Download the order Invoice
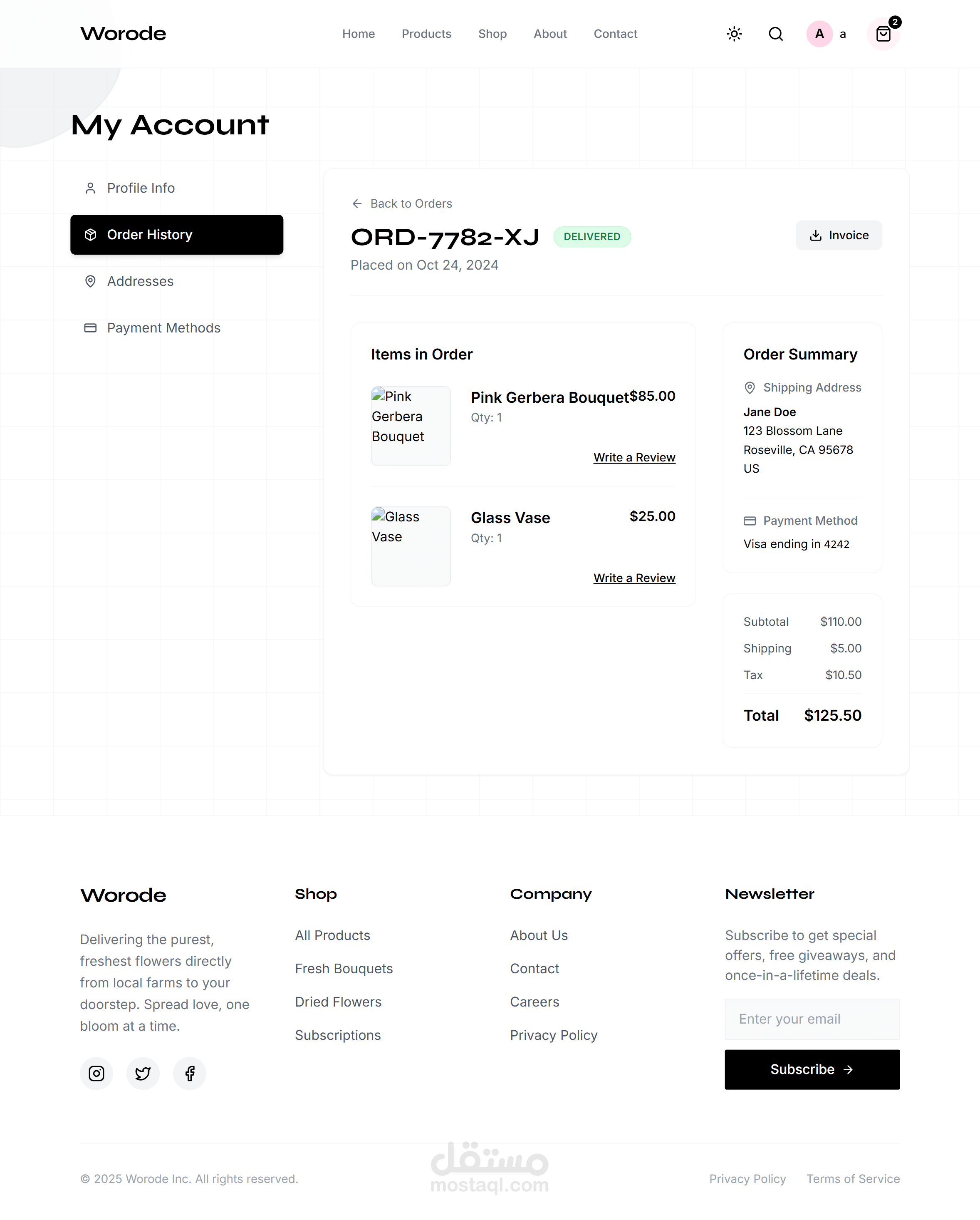 point(839,236)
